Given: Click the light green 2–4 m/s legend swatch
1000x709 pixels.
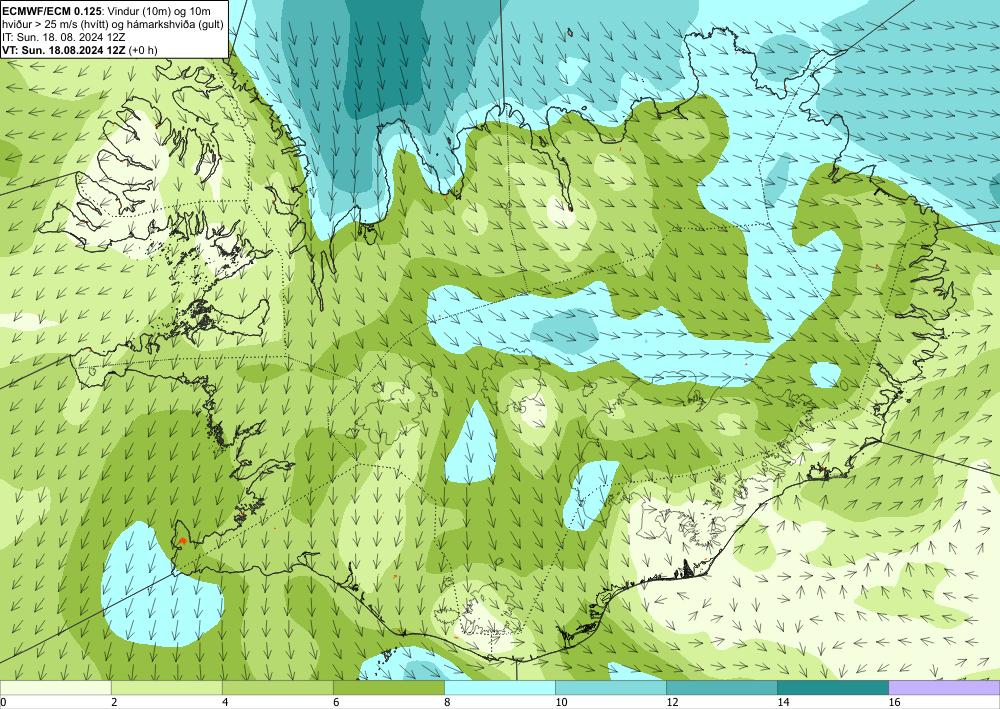Looking at the screenshot, I should 166,687.
